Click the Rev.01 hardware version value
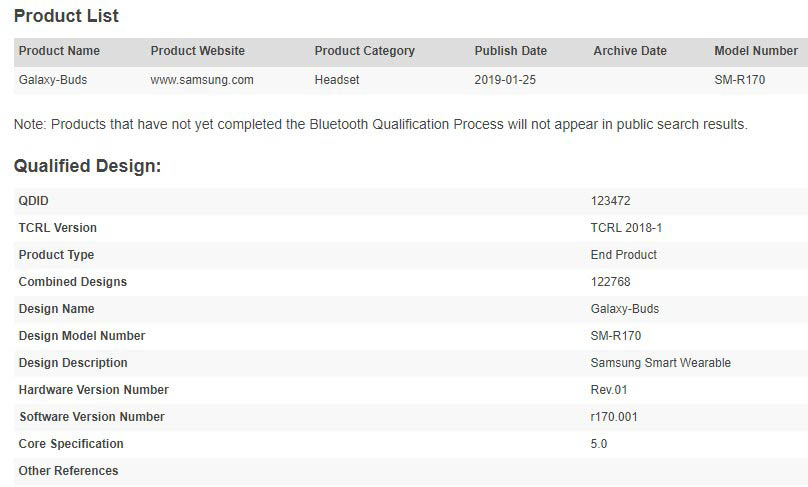 (x=609, y=390)
